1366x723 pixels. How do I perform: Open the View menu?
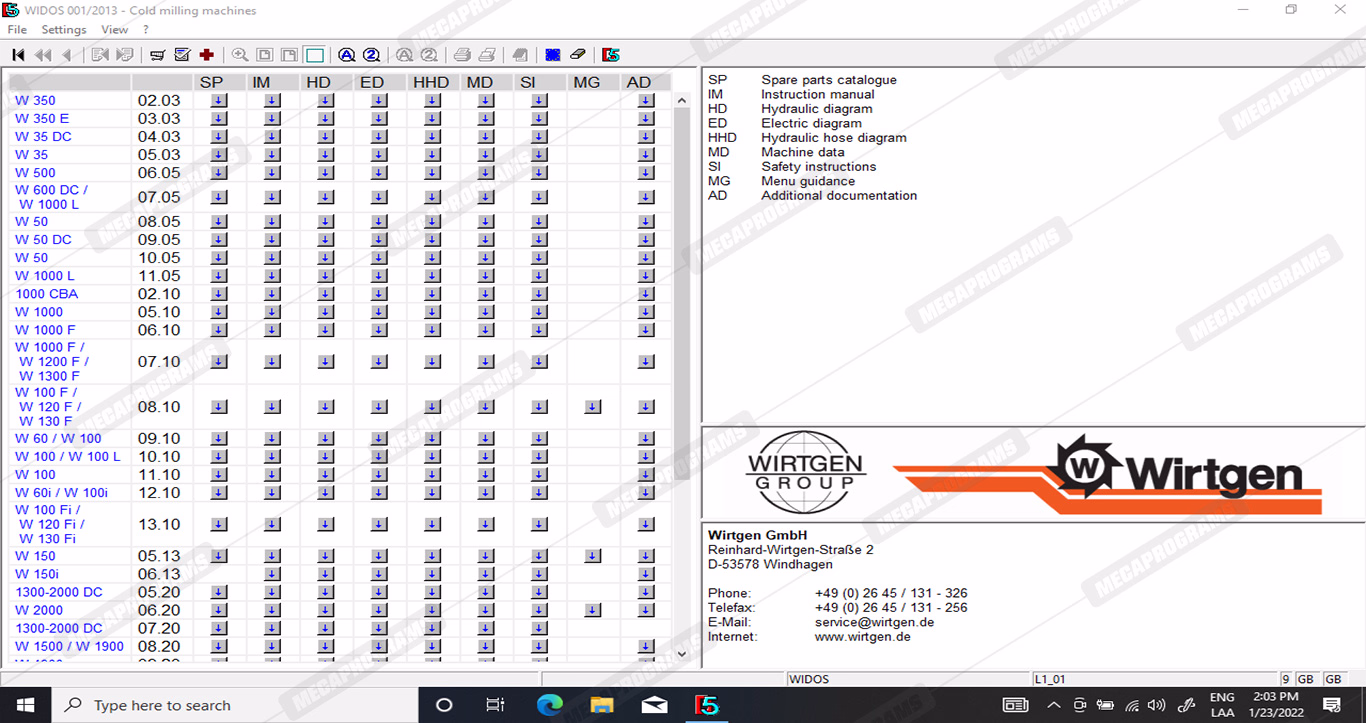pos(114,30)
